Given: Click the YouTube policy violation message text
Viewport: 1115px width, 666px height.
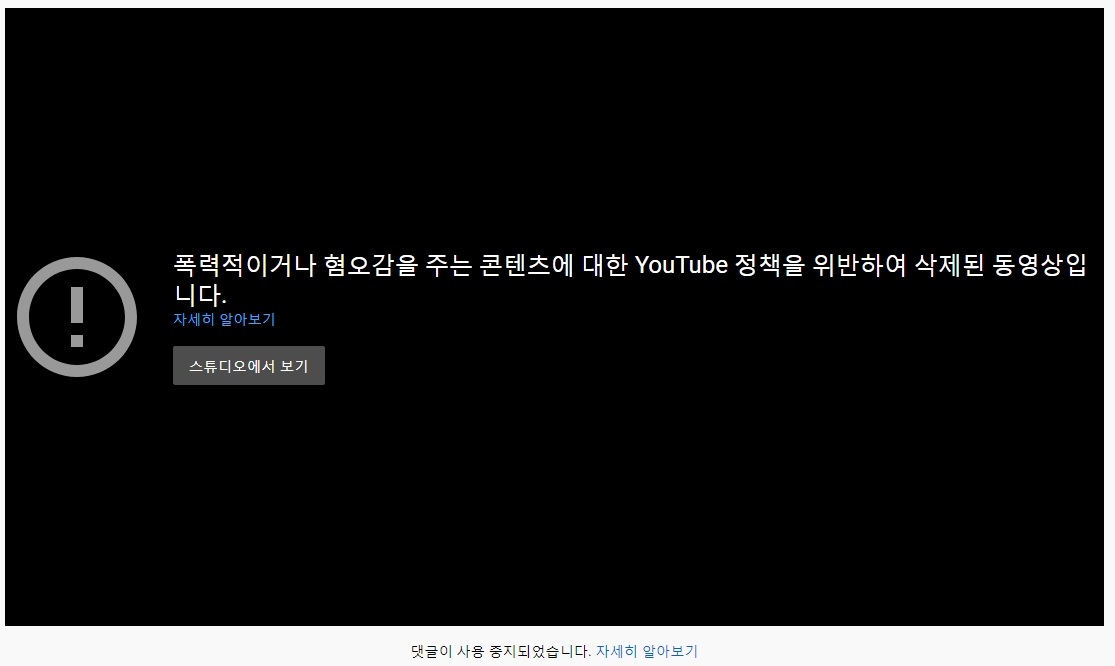Looking at the screenshot, I should click(x=630, y=279).
